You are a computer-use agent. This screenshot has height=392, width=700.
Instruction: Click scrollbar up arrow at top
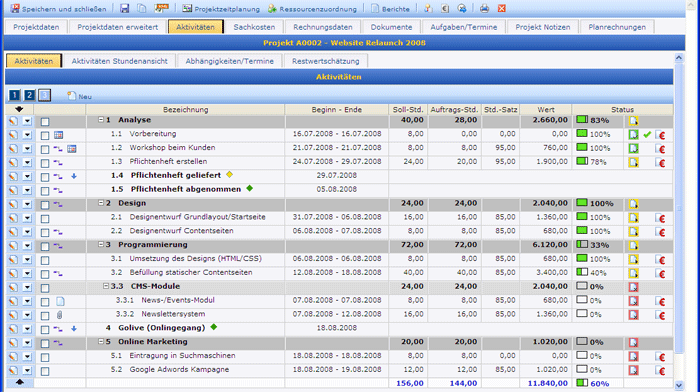point(679,58)
